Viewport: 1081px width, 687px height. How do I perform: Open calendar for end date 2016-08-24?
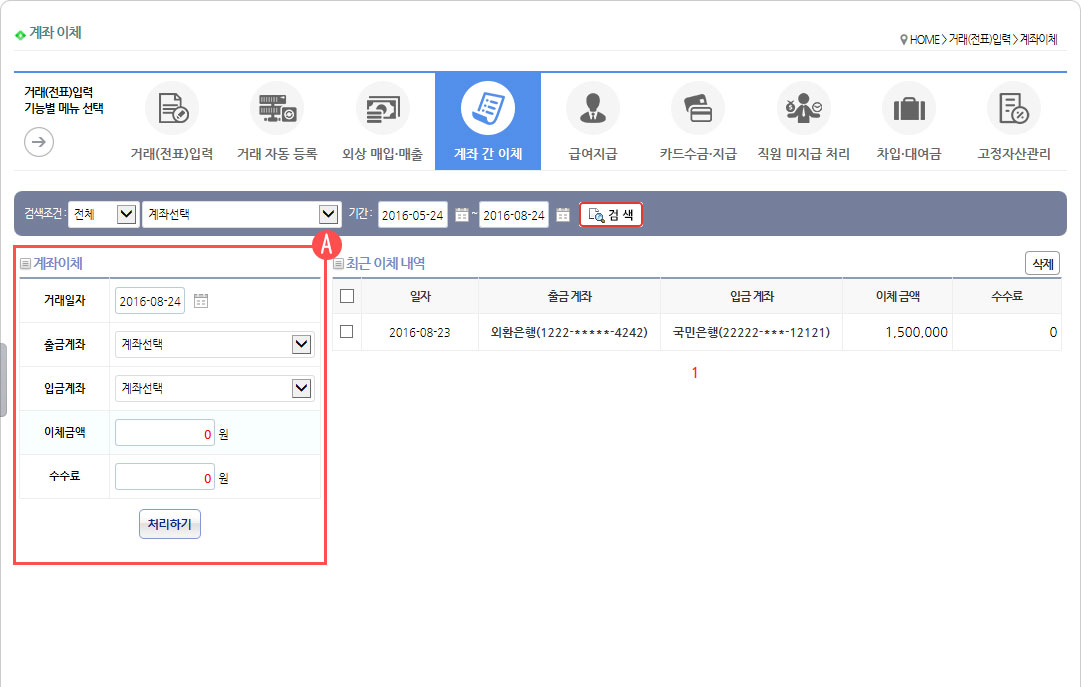coord(563,215)
